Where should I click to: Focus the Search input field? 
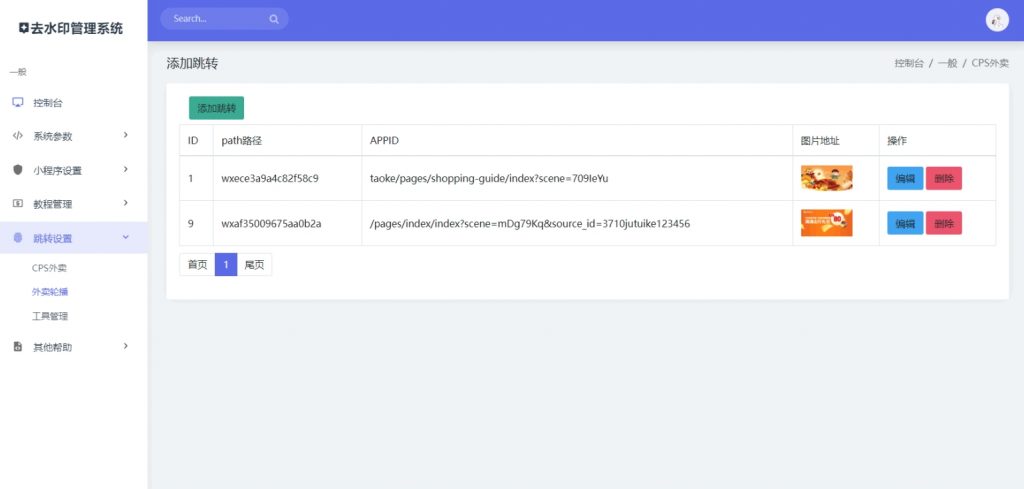pyautogui.click(x=224, y=19)
